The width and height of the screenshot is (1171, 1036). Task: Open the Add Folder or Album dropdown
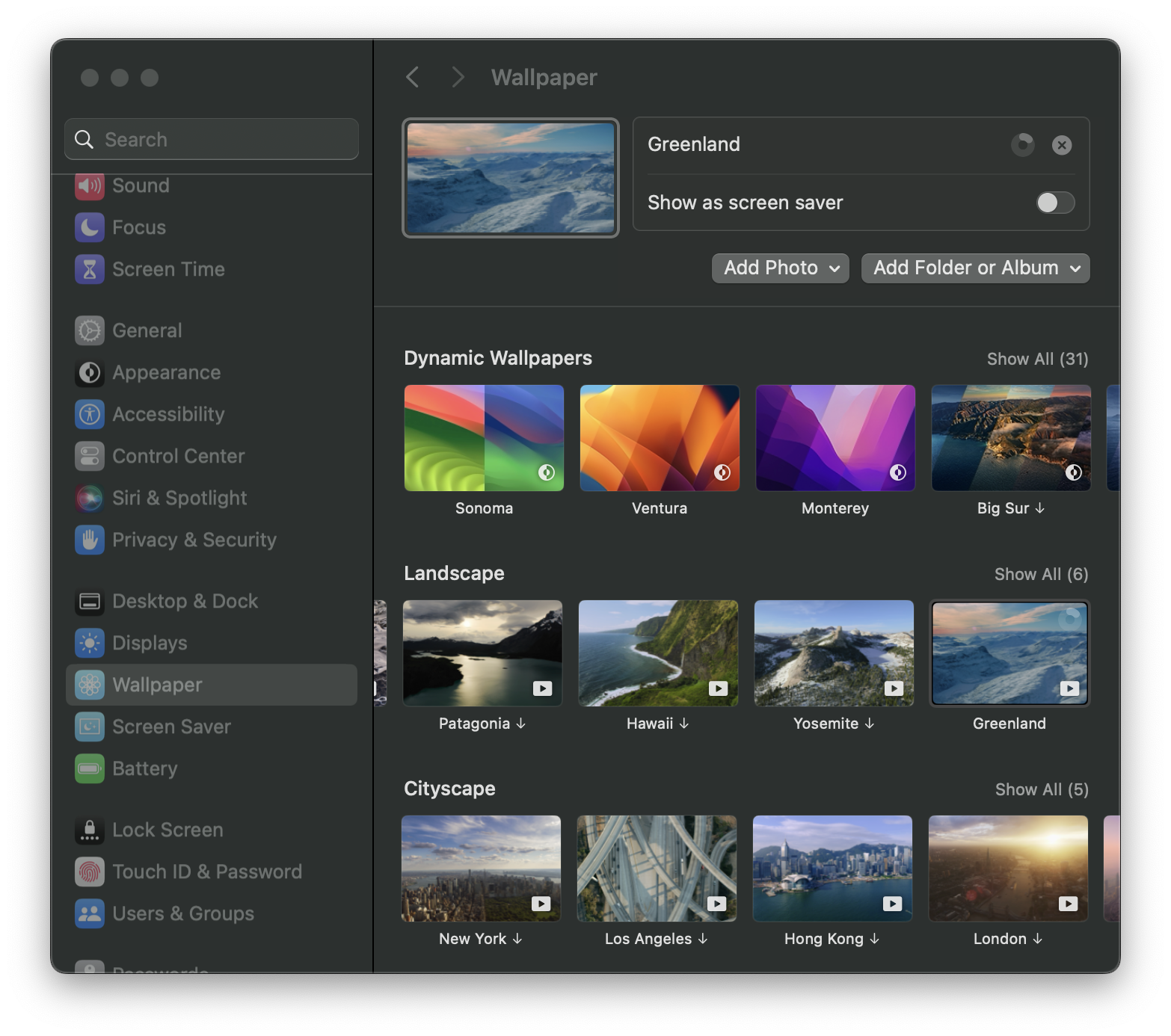pyautogui.click(x=976, y=268)
